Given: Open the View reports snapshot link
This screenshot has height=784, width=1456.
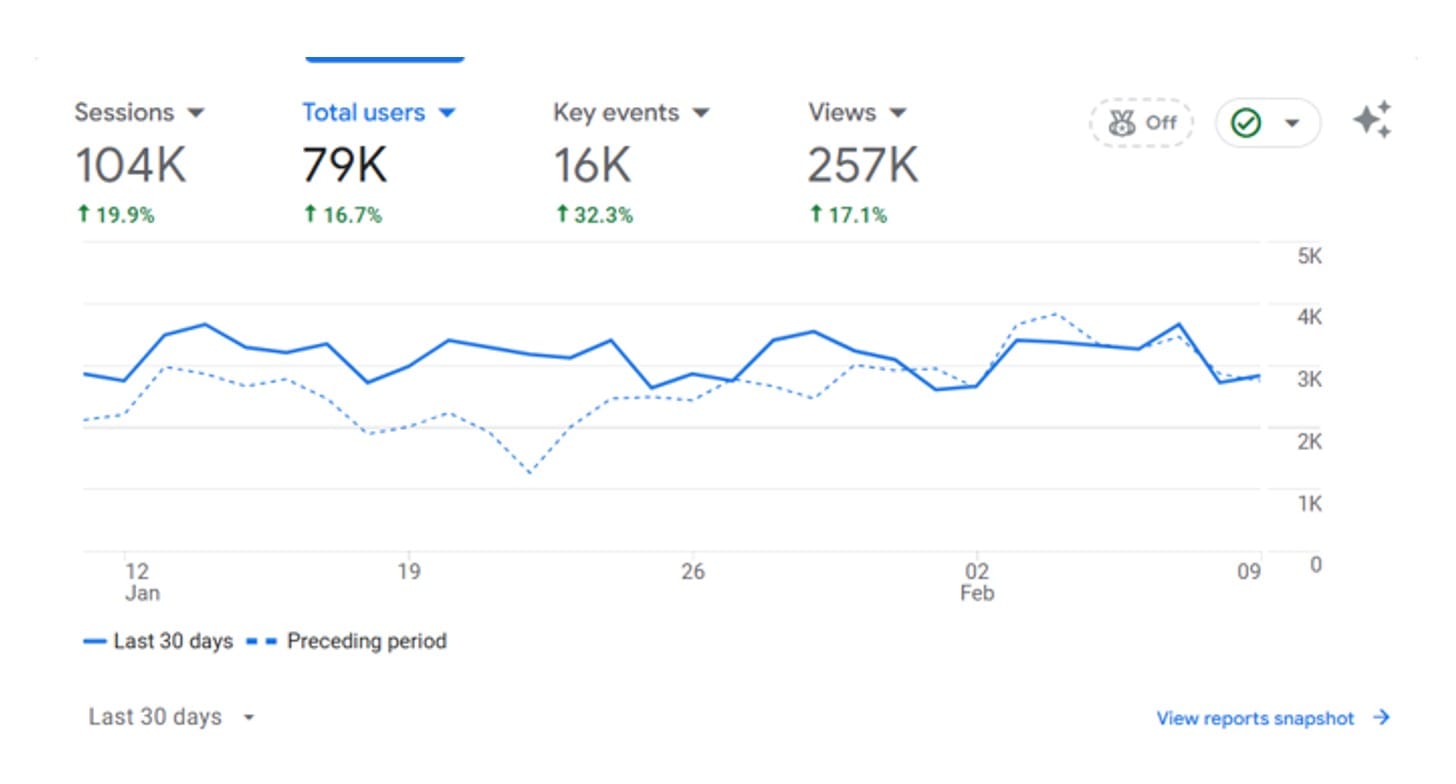Looking at the screenshot, I should (1254, 718).
